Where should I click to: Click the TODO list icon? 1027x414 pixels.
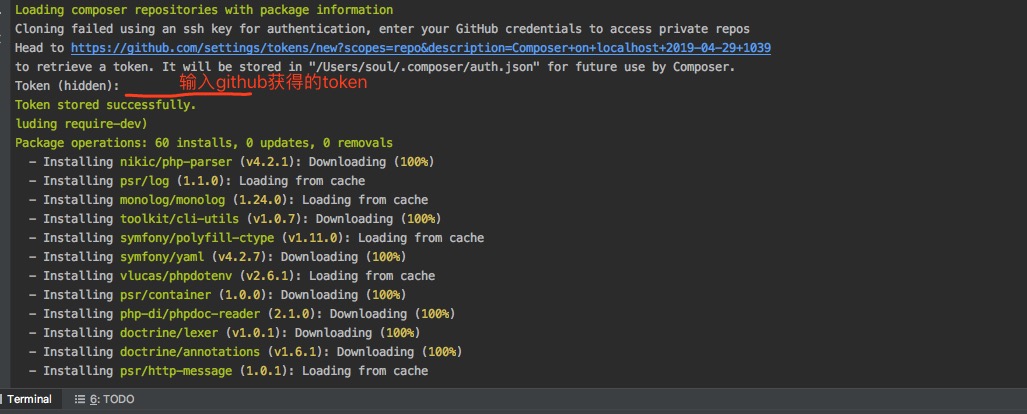click(x=80, y=399)
